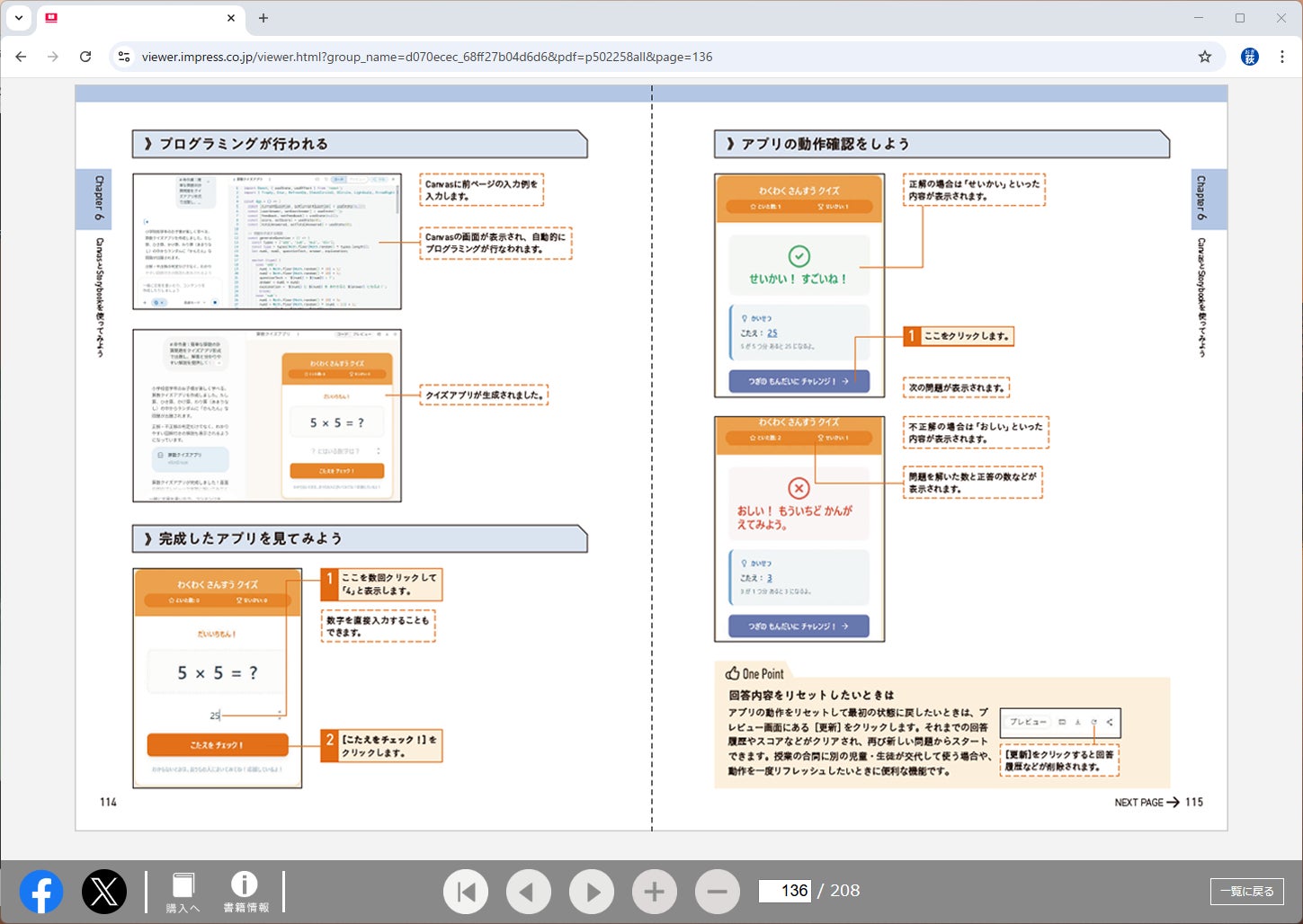
Task: Go to the next page arrow
Action: [x=592, y=892]
